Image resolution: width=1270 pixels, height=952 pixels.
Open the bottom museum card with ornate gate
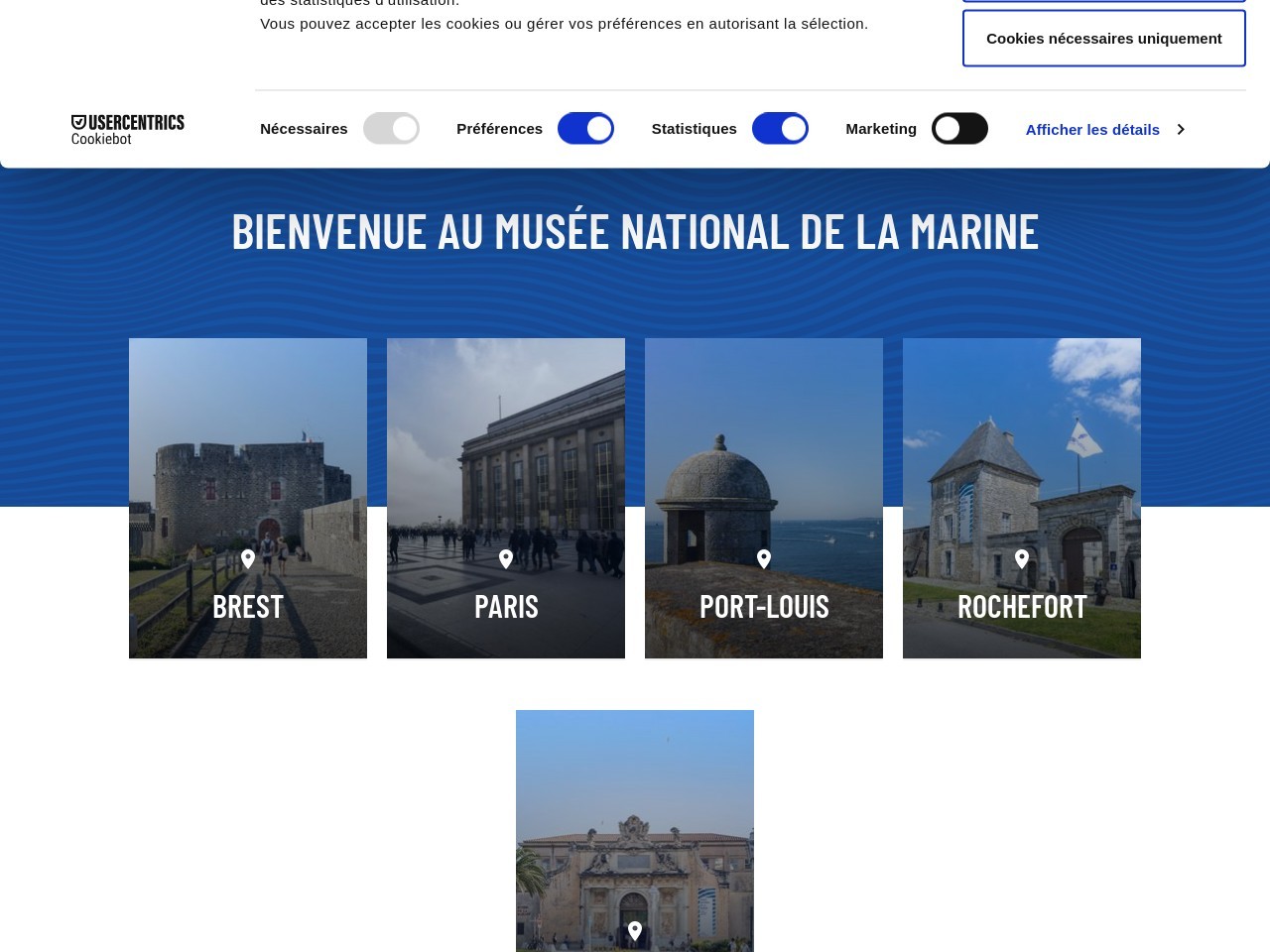[635, 831]
